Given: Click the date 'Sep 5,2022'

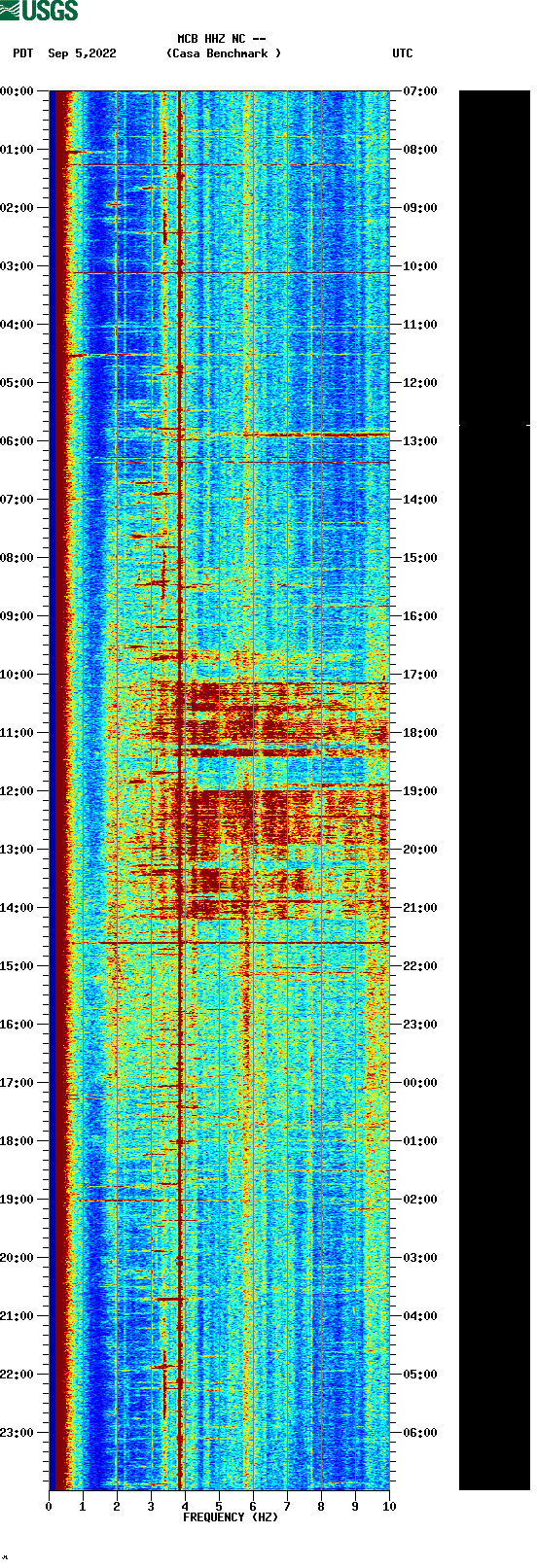Looking at the screenshot, I should (x=82, y=53).
